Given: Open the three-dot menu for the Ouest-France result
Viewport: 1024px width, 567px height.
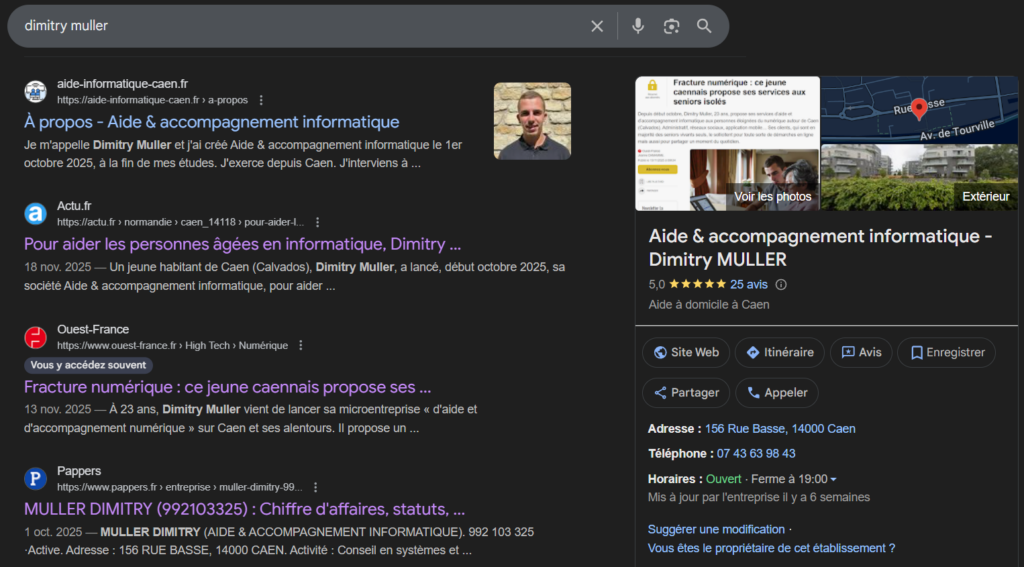Looking at the screenshot, I should (300, 345).
